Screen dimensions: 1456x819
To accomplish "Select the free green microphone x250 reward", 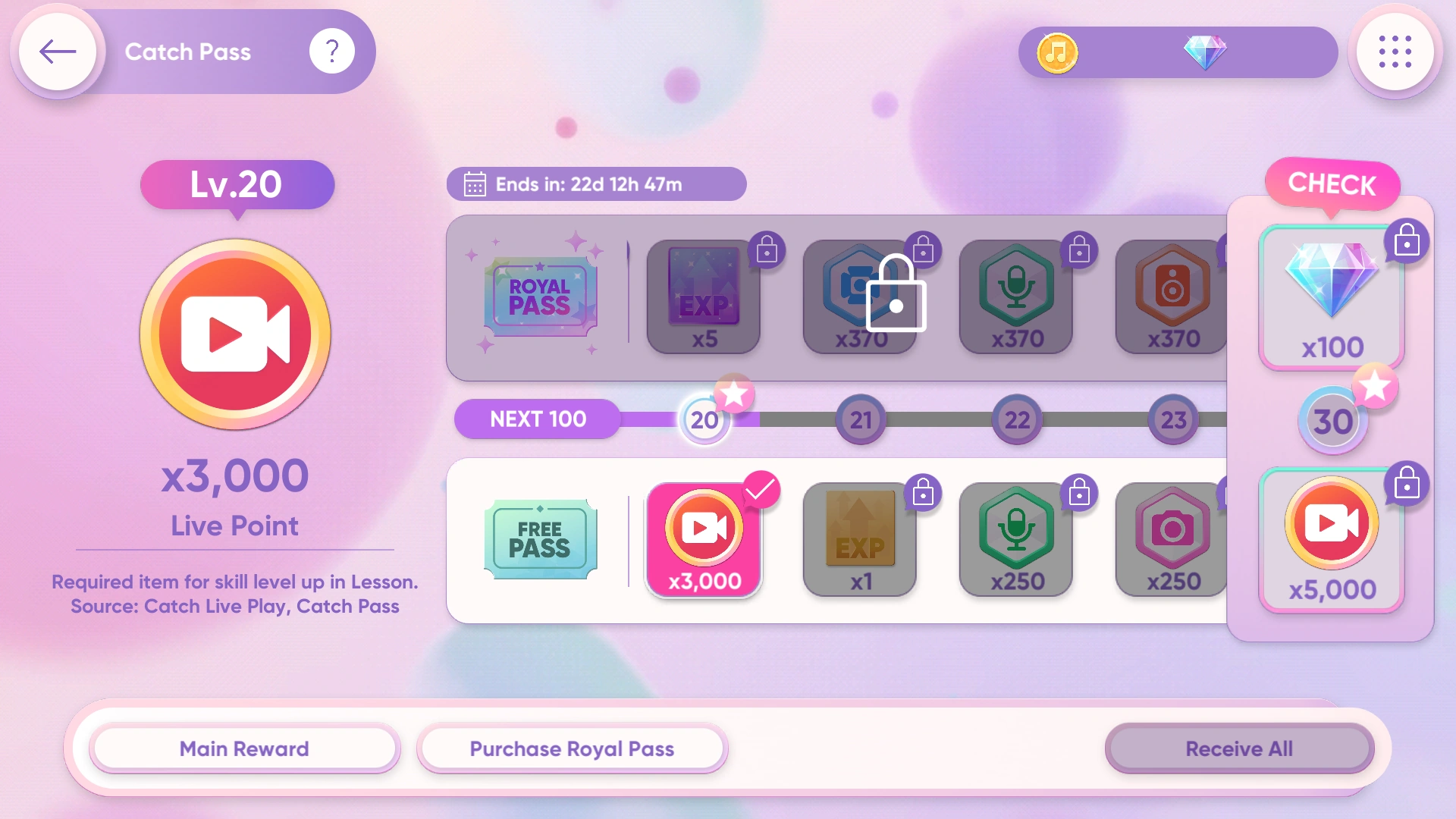I will click(x=1016, y=539).
